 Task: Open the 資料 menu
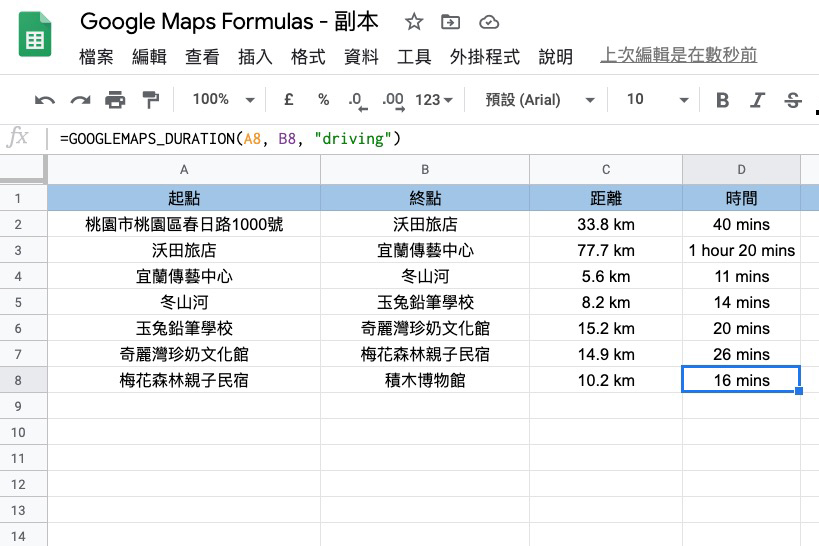pyautogui.click(x=361, y=56)
